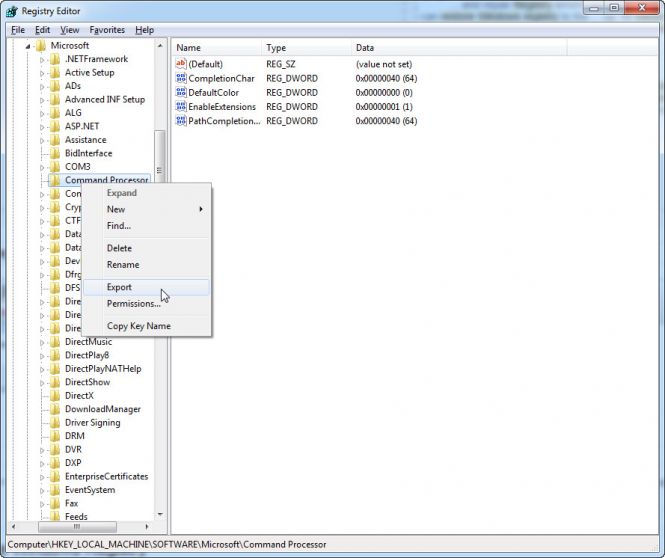
Task: Collapse the Microsoft key tree node
Action: click(x=28, y=46)
